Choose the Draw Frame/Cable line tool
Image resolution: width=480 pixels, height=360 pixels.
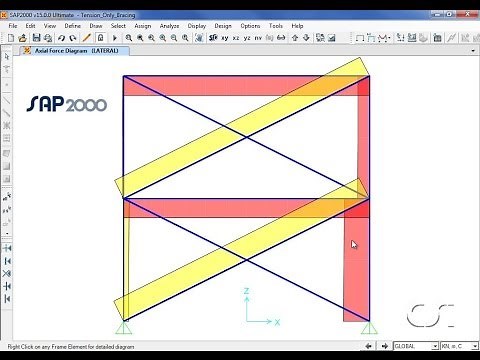7,100
